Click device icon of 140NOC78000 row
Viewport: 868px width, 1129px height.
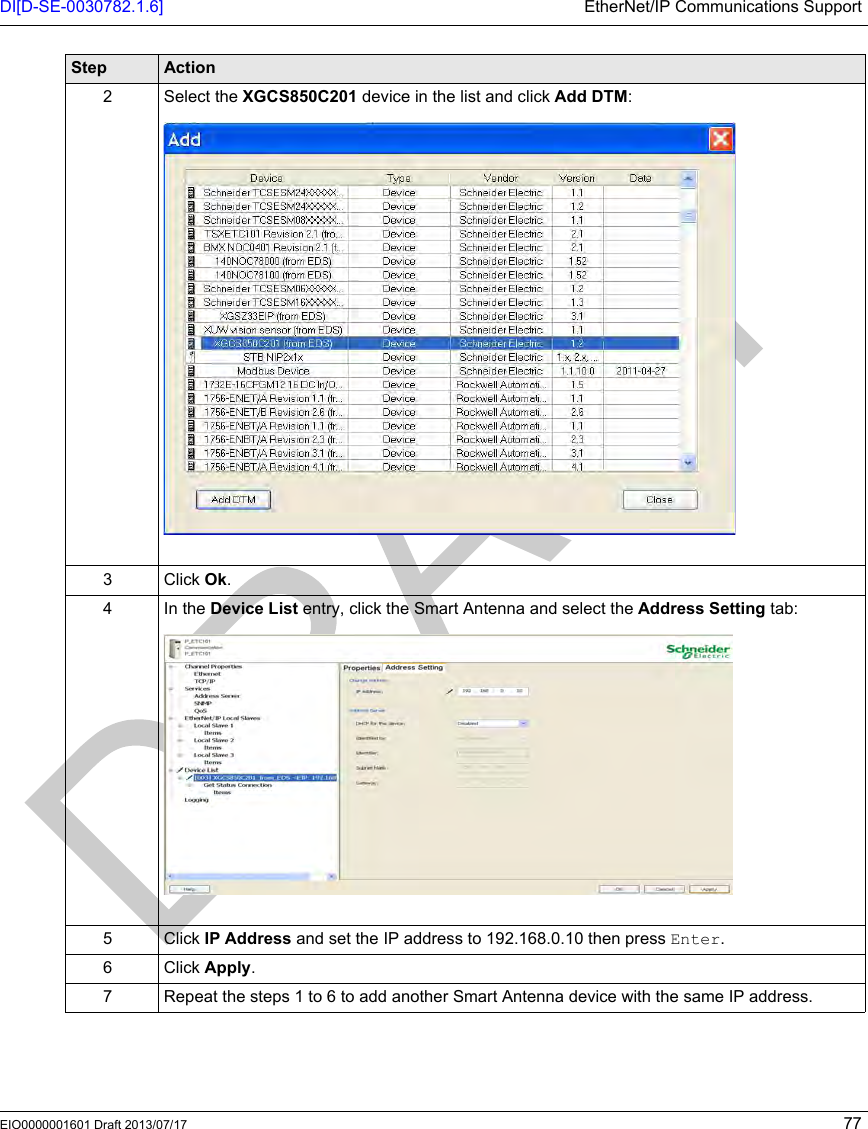pos(191,261)
